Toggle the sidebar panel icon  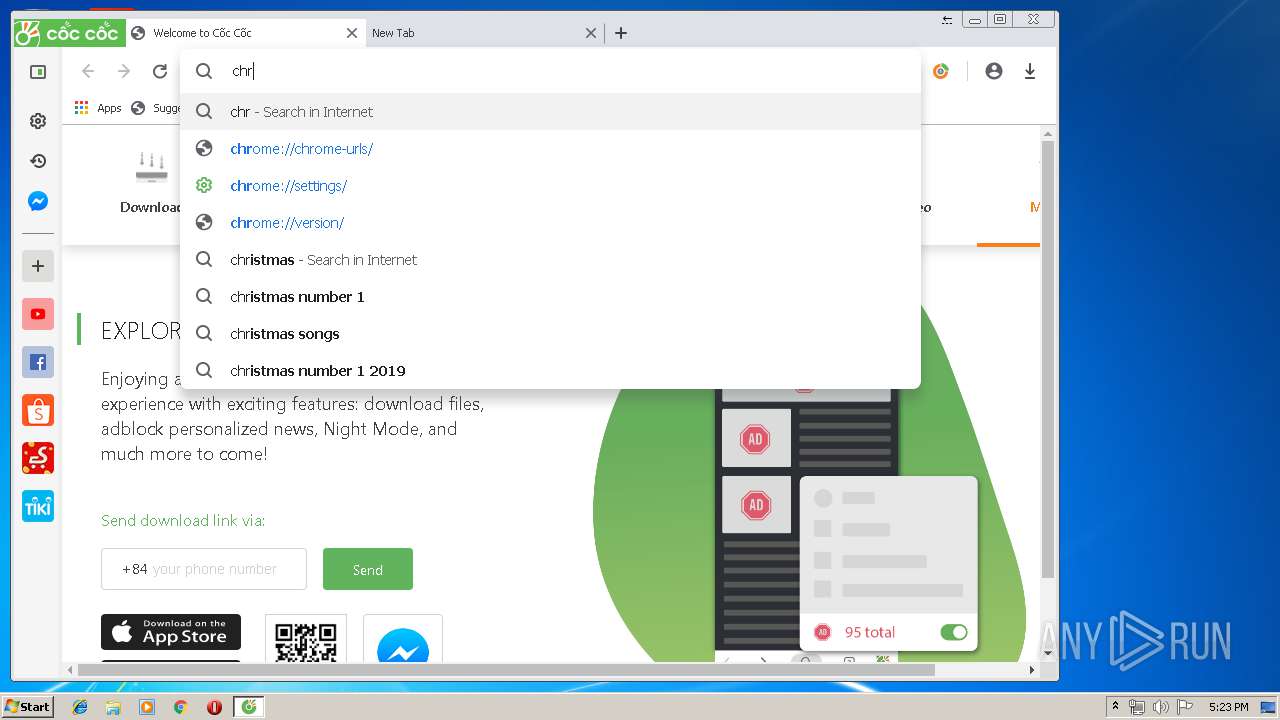(x=38, y=72)
